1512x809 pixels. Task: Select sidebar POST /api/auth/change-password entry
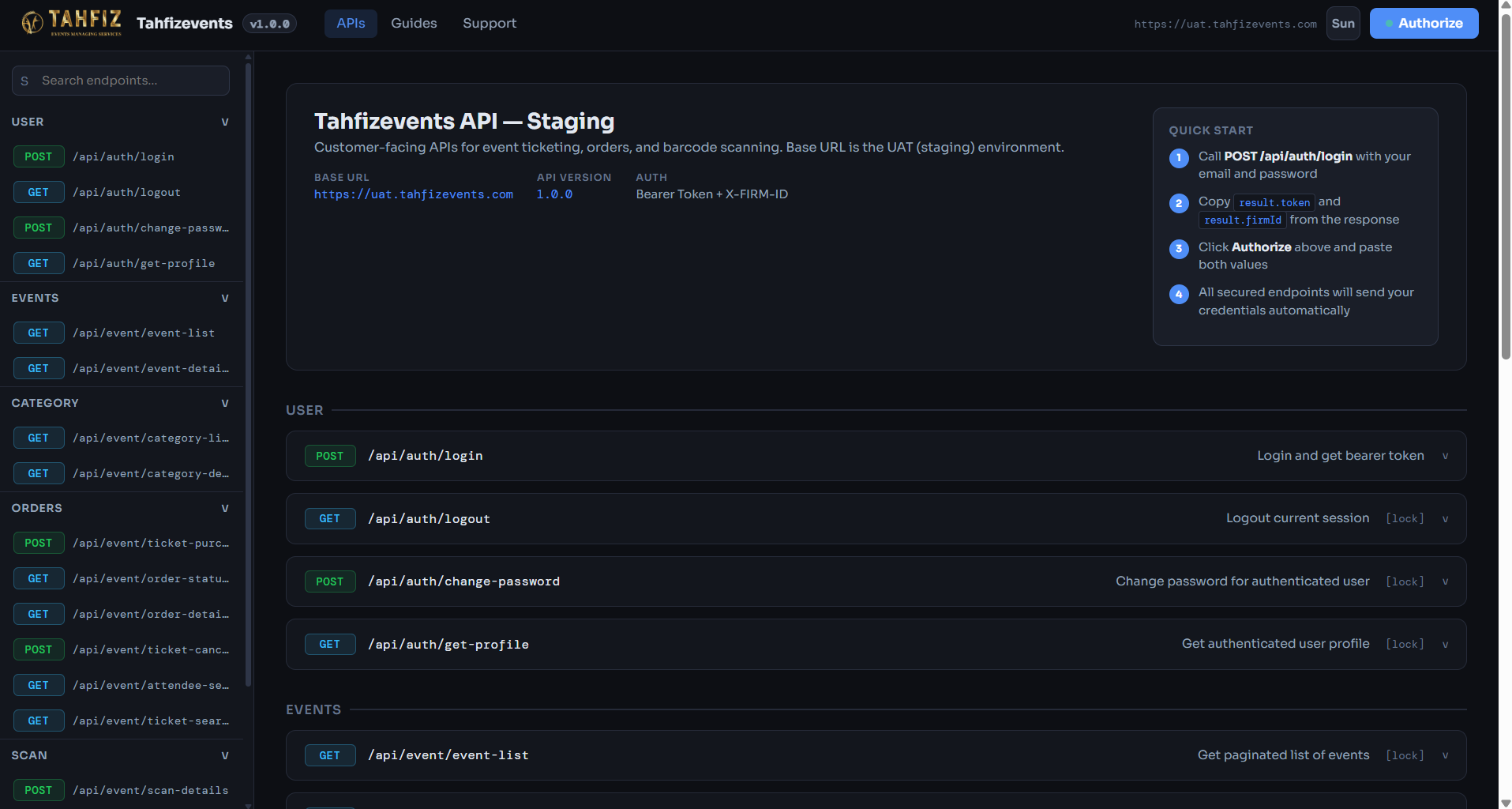pos(121,228)
